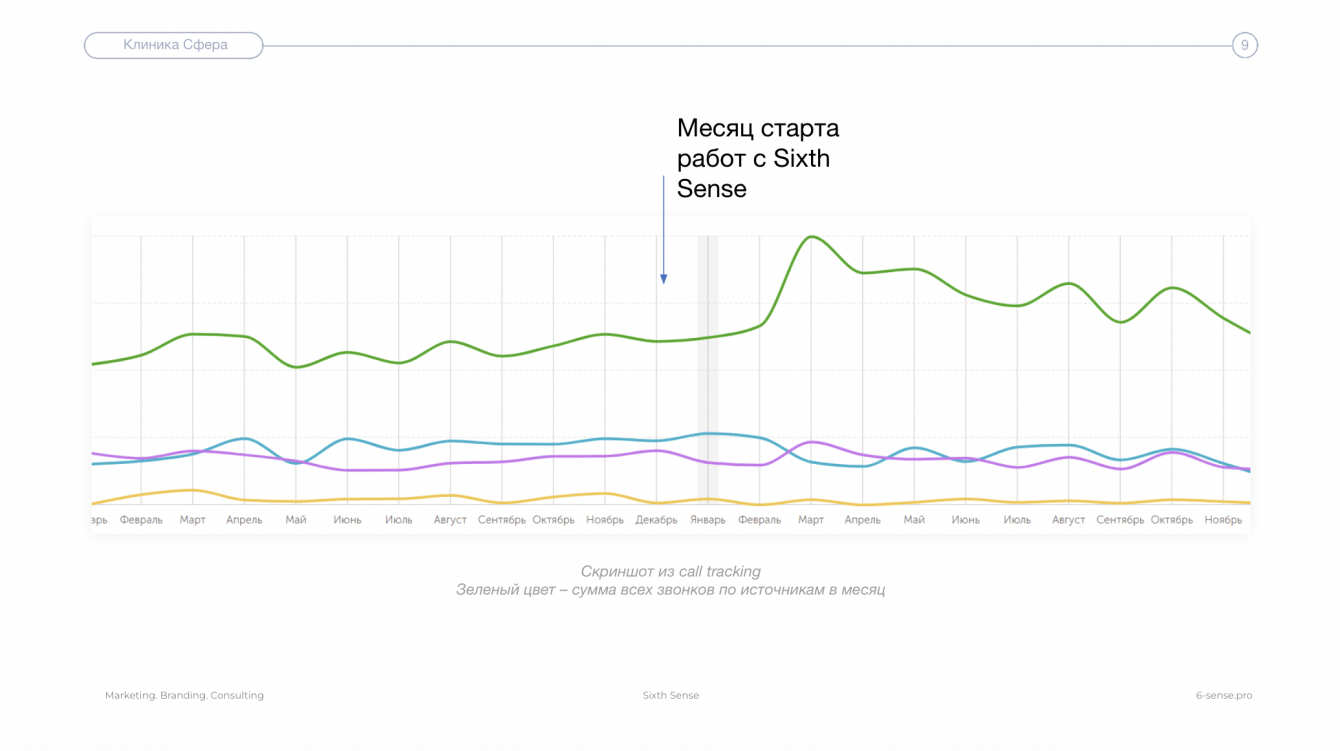Click the page number 9 circle
Screen dimensions: 1340x751
pos(1244,45)
